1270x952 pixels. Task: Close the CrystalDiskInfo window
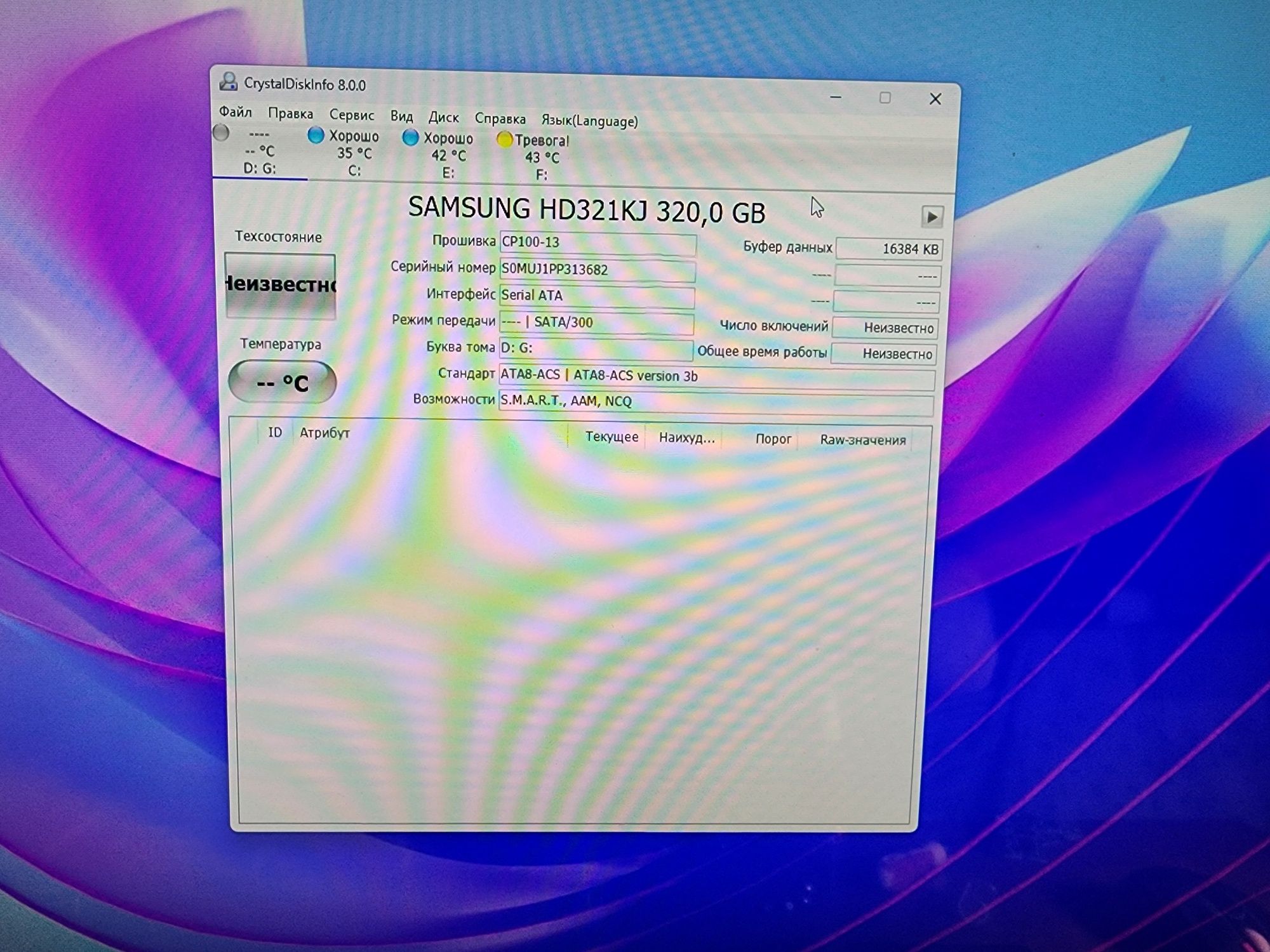click(x=935, y=99)
